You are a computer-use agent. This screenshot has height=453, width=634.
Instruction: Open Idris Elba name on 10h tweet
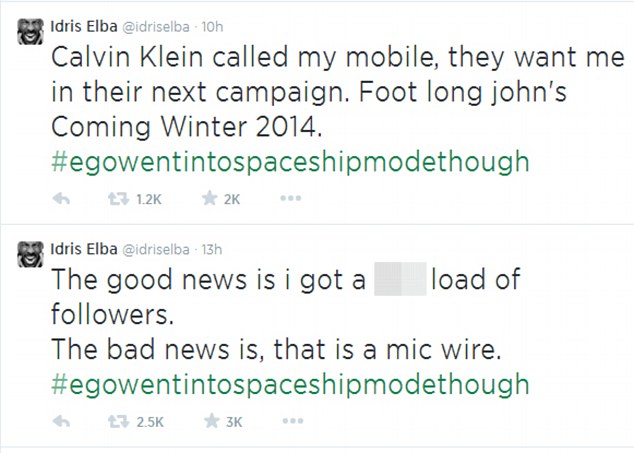coord(84,26)
